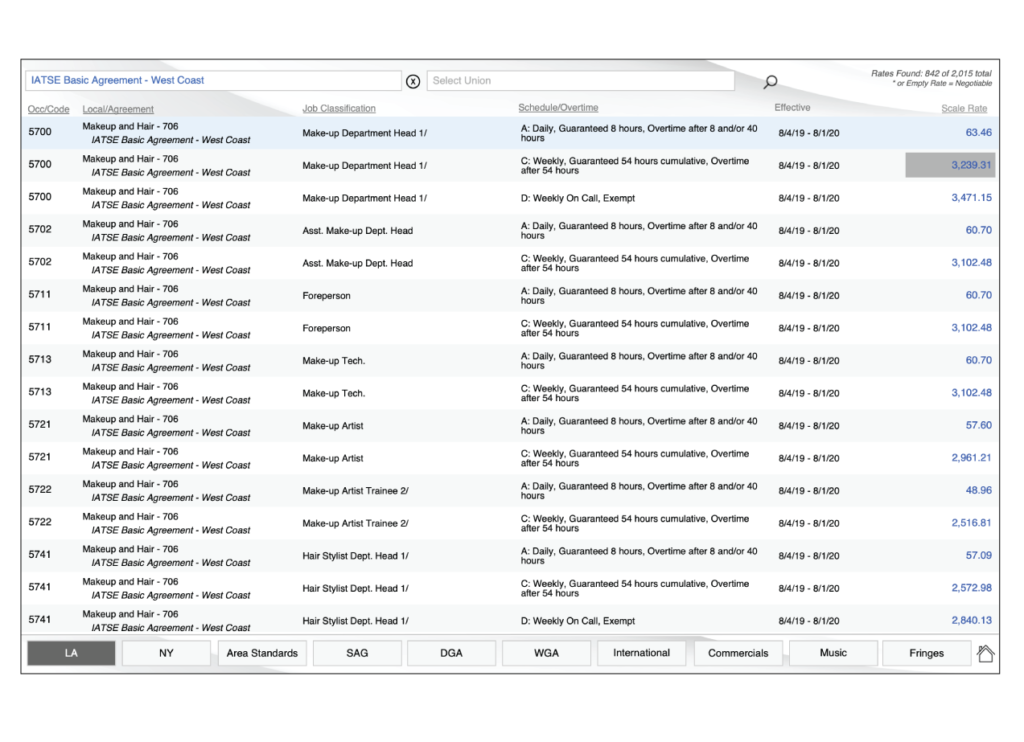Click the 5702 code on the daily row

pyautogui.click(x=40, y=229)
